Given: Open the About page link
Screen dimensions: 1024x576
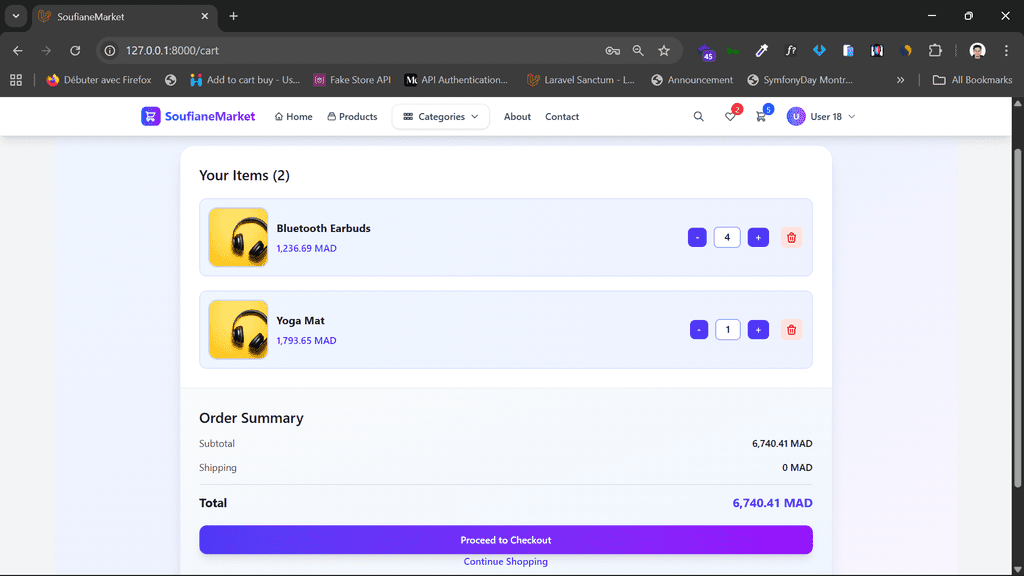Looking at the screenshot, I should tap(517, 116).
